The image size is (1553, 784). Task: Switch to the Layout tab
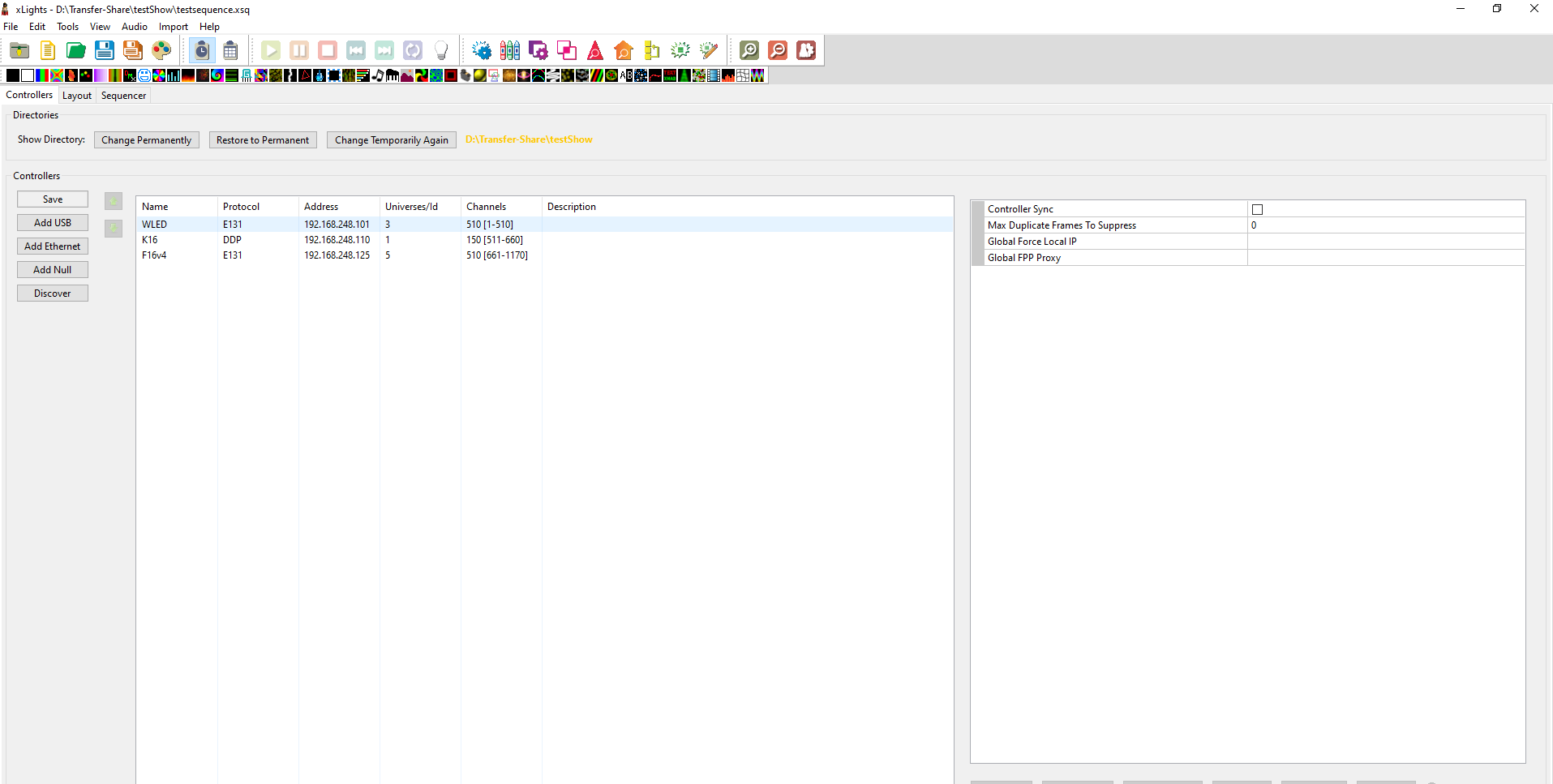coord(76,95)
